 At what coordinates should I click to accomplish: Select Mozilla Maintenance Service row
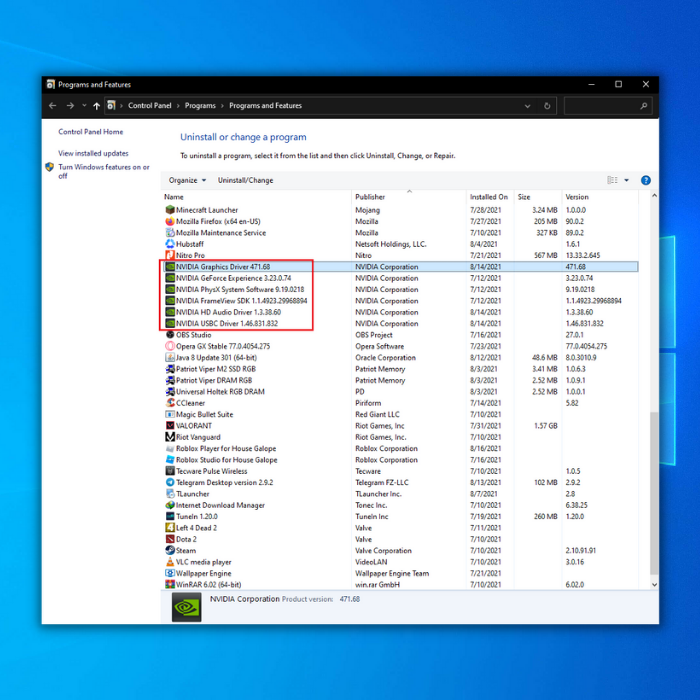coord(400,233)
